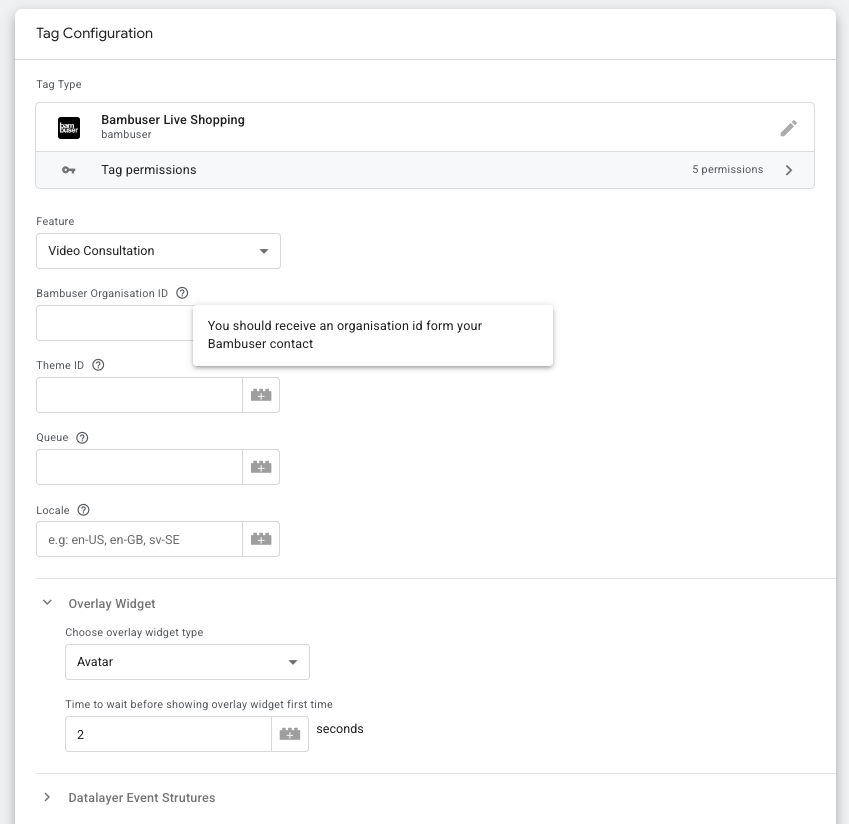Click the pencil edit icon for tag type
The height and width of the screenshot is (824, 849).
pos(788,128)
